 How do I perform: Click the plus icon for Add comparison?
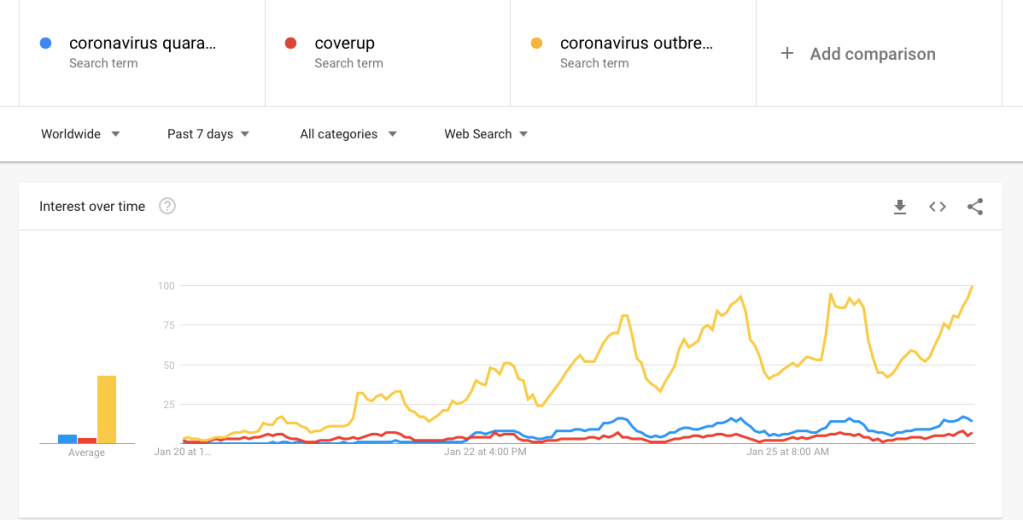tap(787, 54)
